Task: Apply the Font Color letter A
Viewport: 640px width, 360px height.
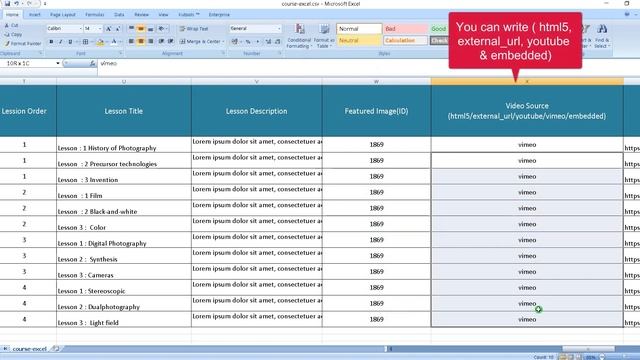Action: point(114,42)
